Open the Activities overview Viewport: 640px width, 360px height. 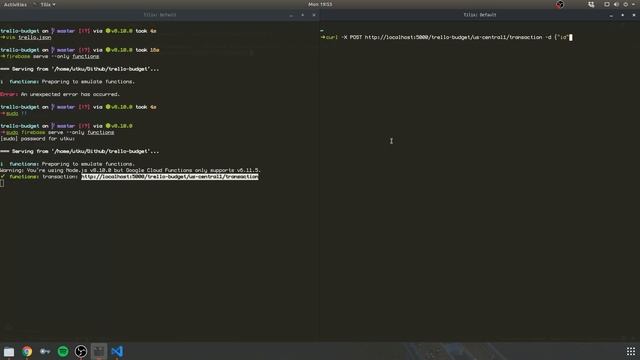pyautogui.click(x=15, y=4)
